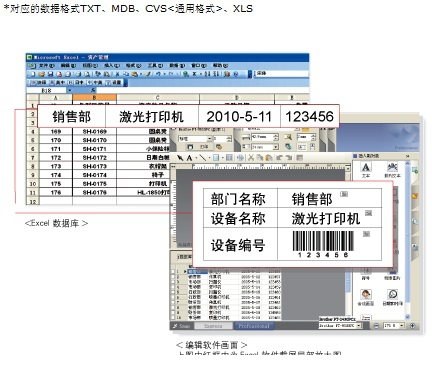The image size is (432, 369).
Task: Click the Cut scissors icon in the Excel toolbar
Action: [118, 74]
